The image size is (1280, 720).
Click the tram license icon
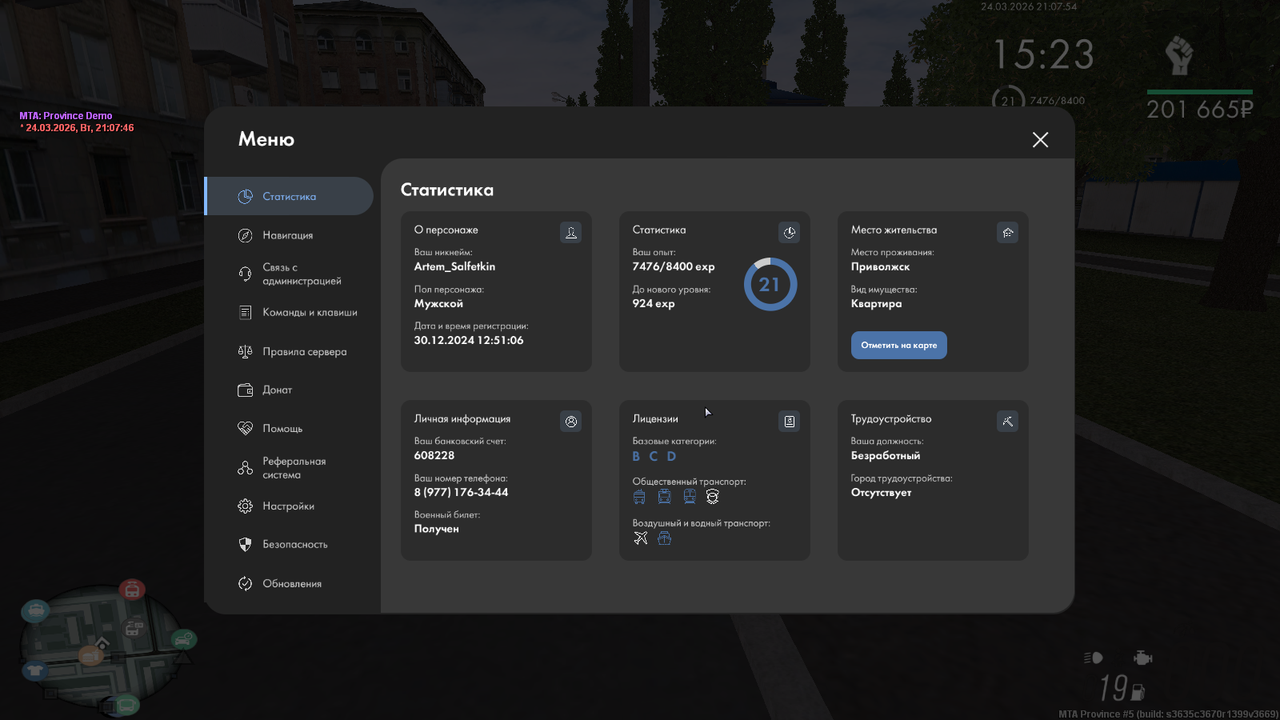click(x=664, y=497)
